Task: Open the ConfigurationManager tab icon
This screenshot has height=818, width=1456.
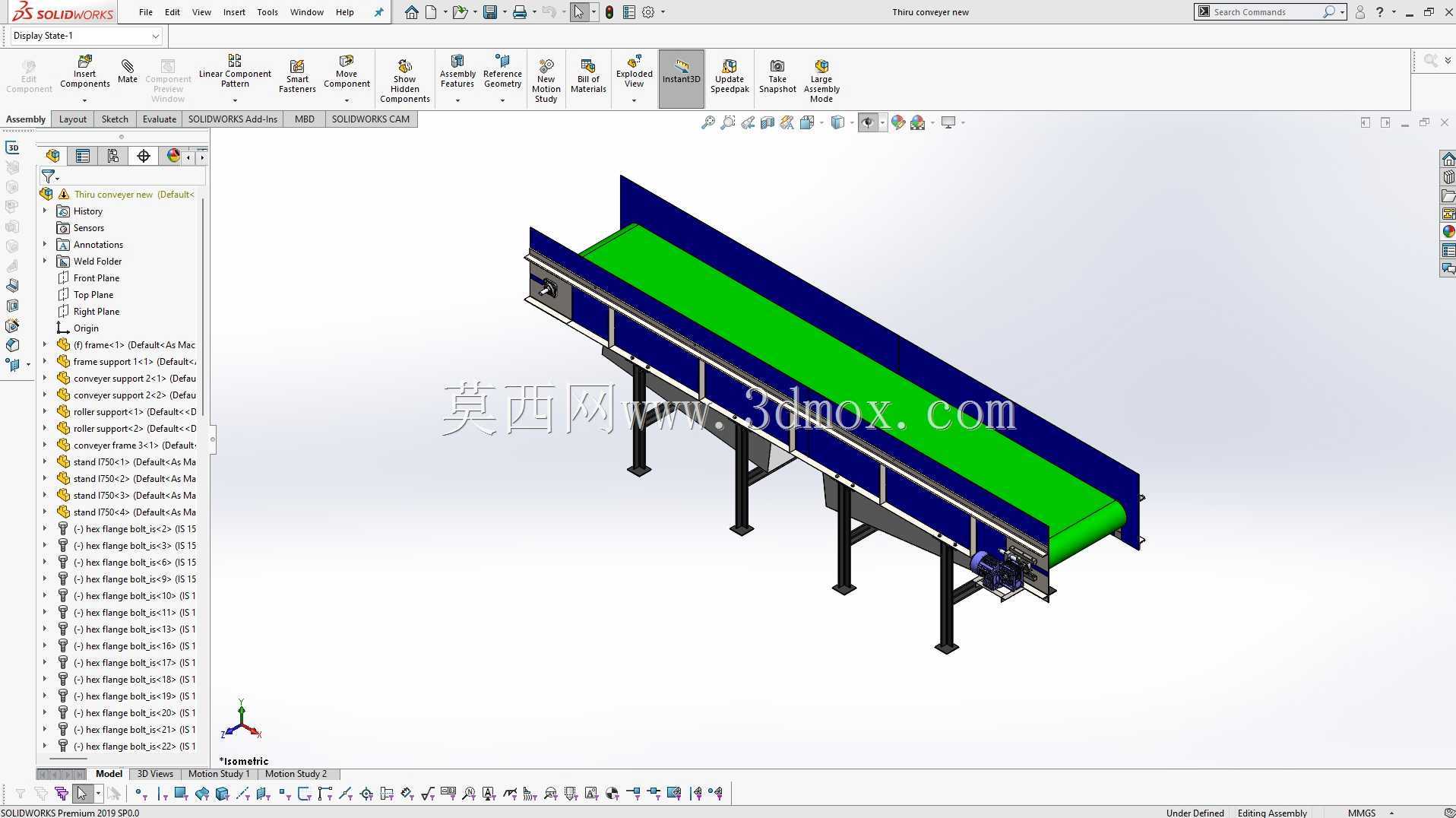Action: point(113,156)
